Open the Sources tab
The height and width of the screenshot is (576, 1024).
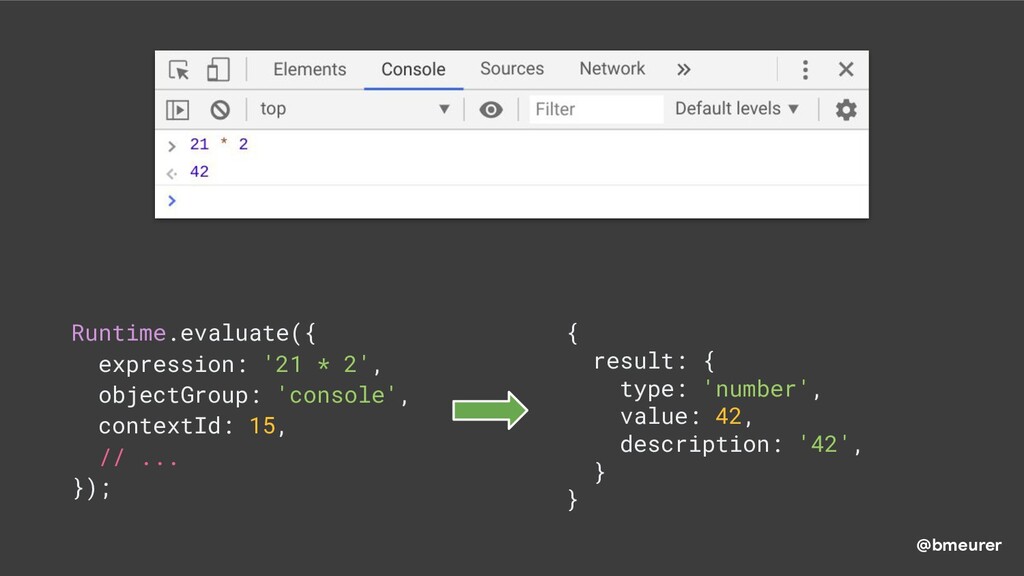pos(512,69)
